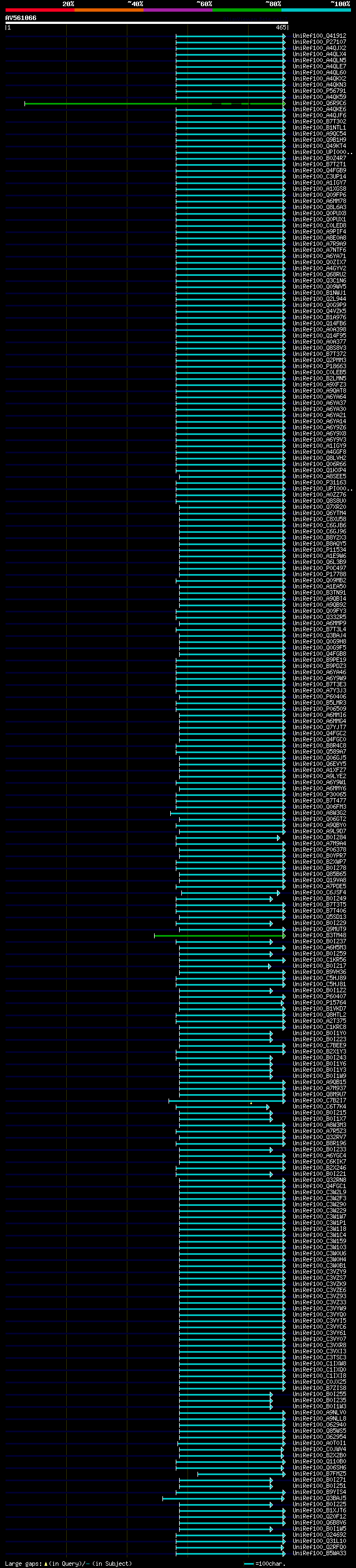The image size is (356, 1568).
Task: Select the label UniRef100_B1NWJ1
Action: (319, 293)
